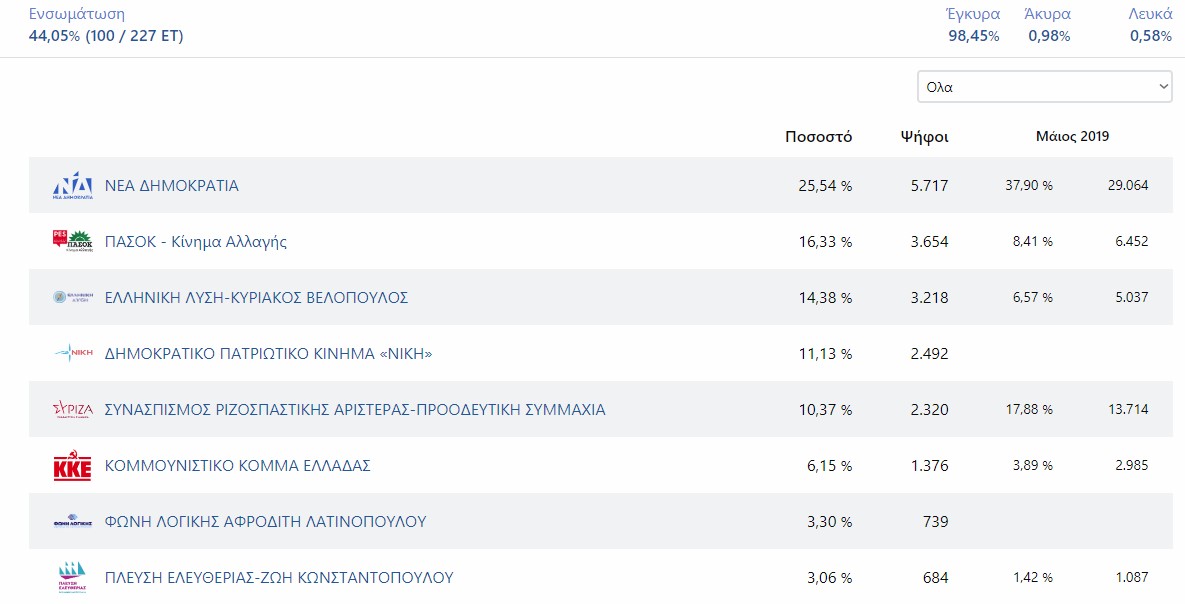Select ΕΛΛΗΝΙΚΗ ΛΥΣΗ-ΚΥΡΙΑΚΟΣ ΒΕΛΟΠΟΥΛΟΣ party name
Viewport: 1185px width, 604px height.
pos(256,298)
